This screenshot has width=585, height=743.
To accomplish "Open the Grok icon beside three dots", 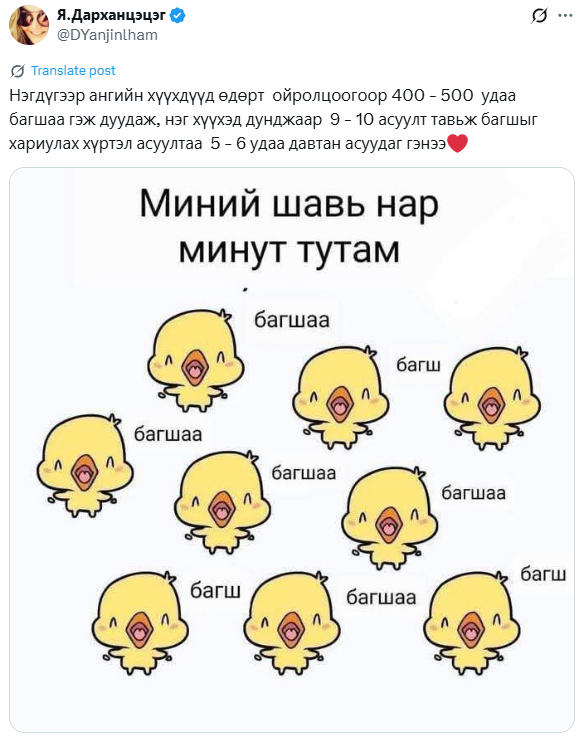I will 539,16.
